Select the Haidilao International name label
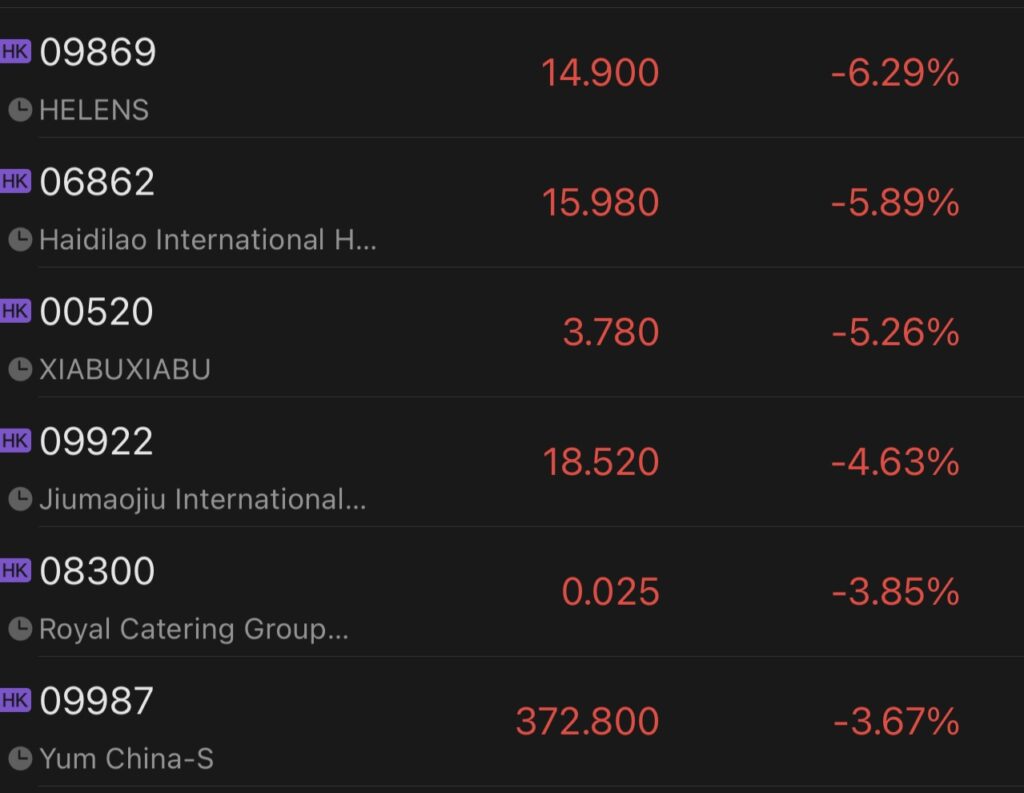 pos(208,240)
